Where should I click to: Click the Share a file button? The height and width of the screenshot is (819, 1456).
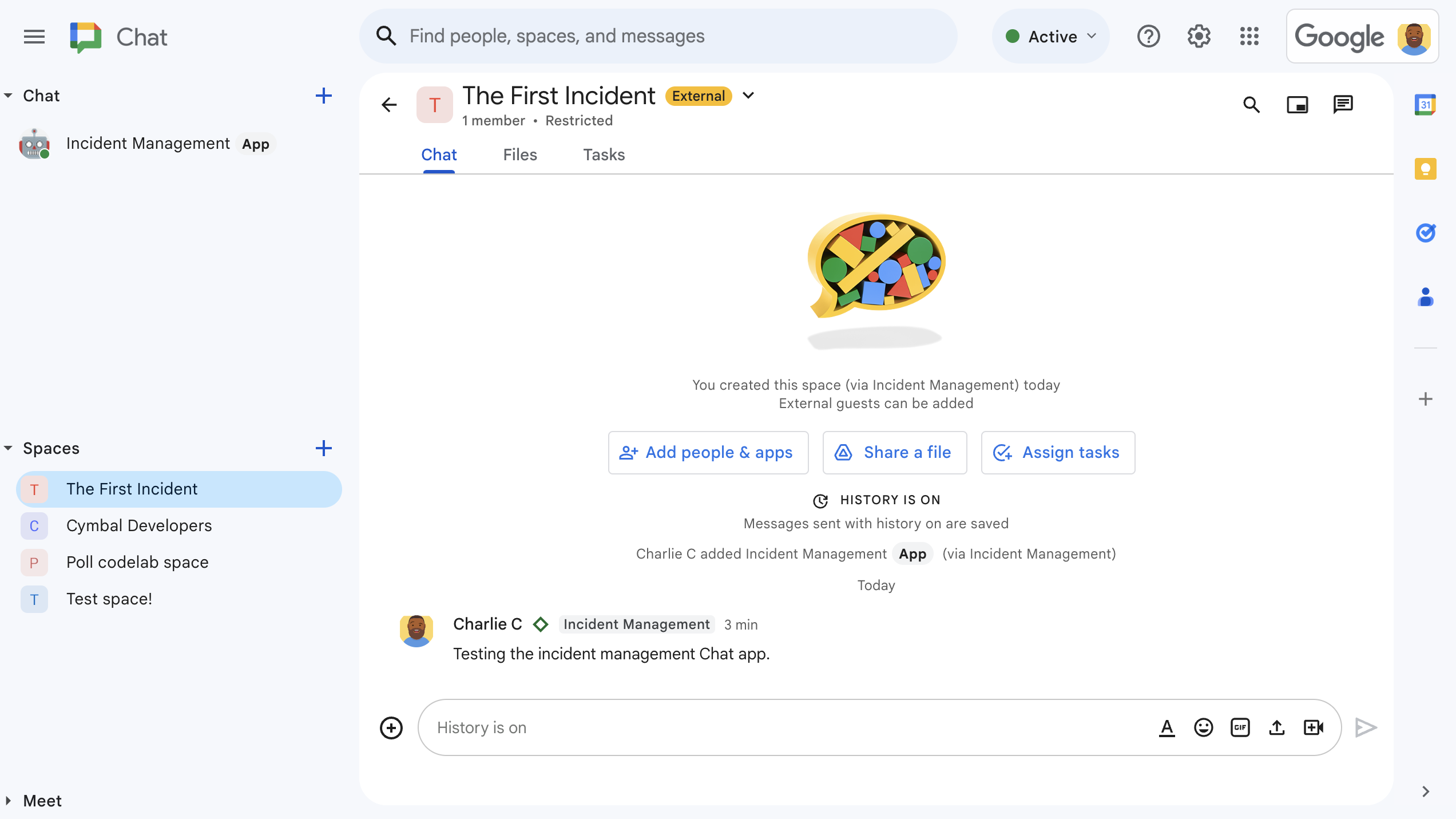pyautogui.click(x=894, y=452)
